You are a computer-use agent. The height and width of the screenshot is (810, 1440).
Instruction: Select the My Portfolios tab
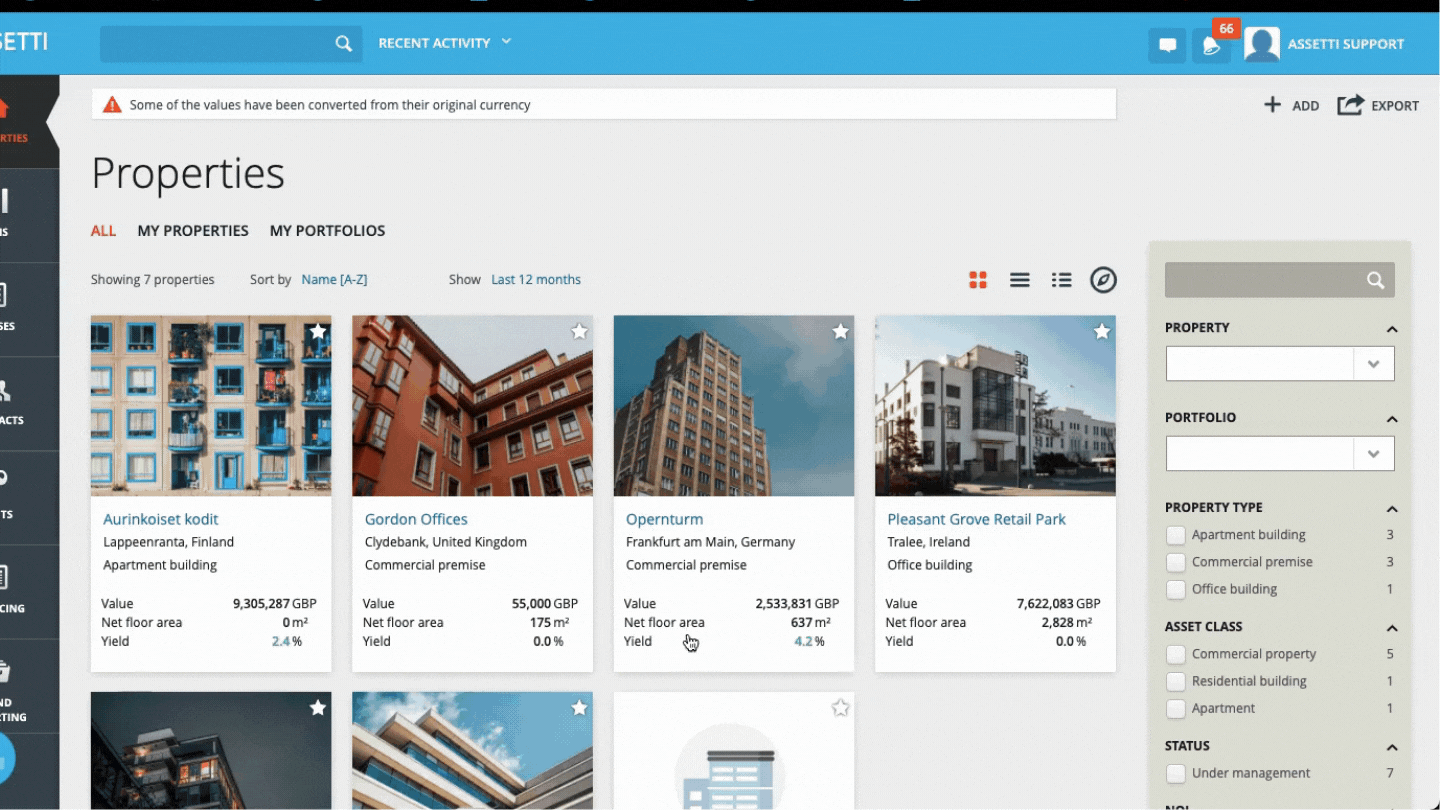[327, 231]
